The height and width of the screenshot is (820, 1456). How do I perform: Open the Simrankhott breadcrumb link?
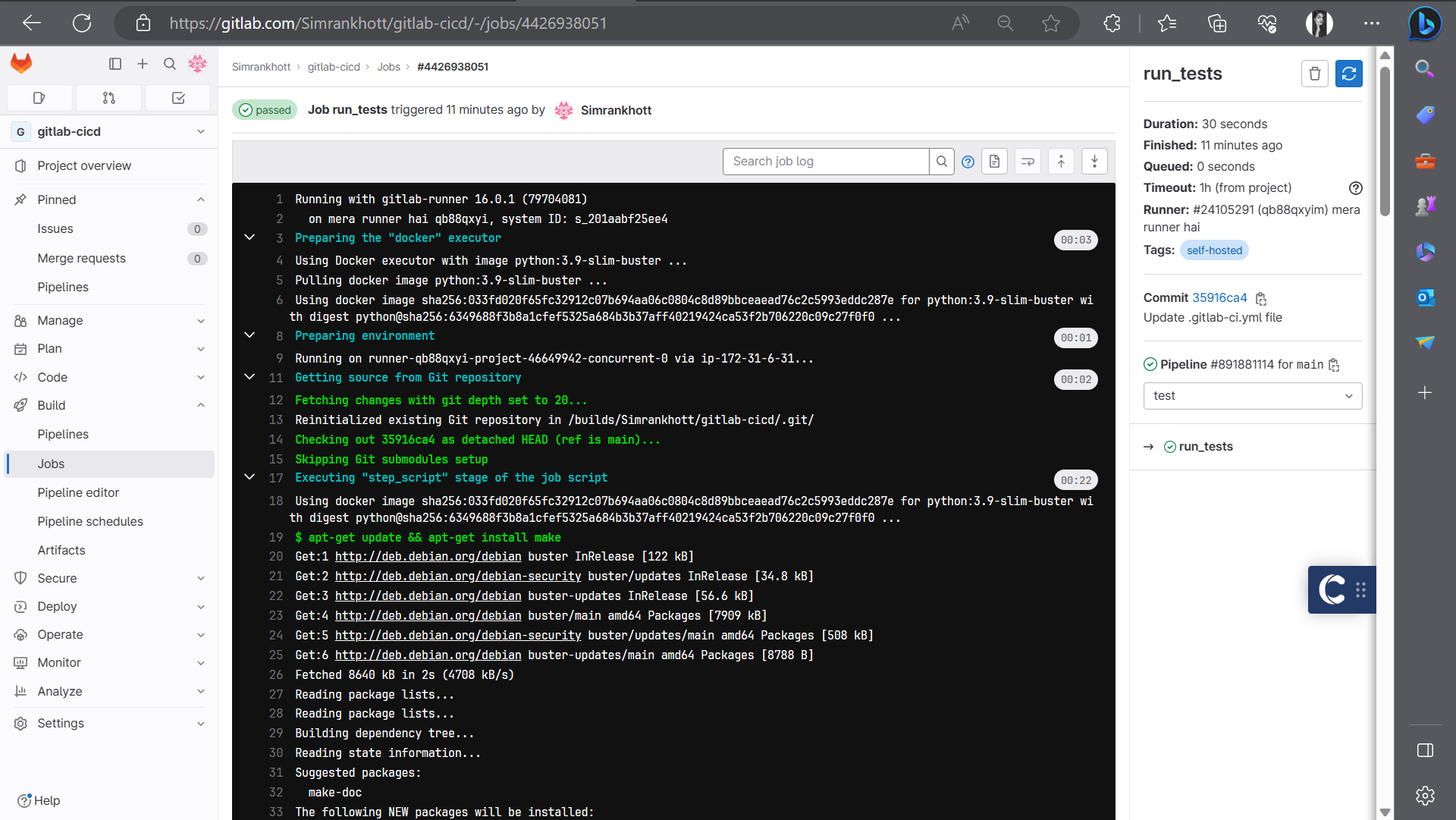tap(261, 67)
